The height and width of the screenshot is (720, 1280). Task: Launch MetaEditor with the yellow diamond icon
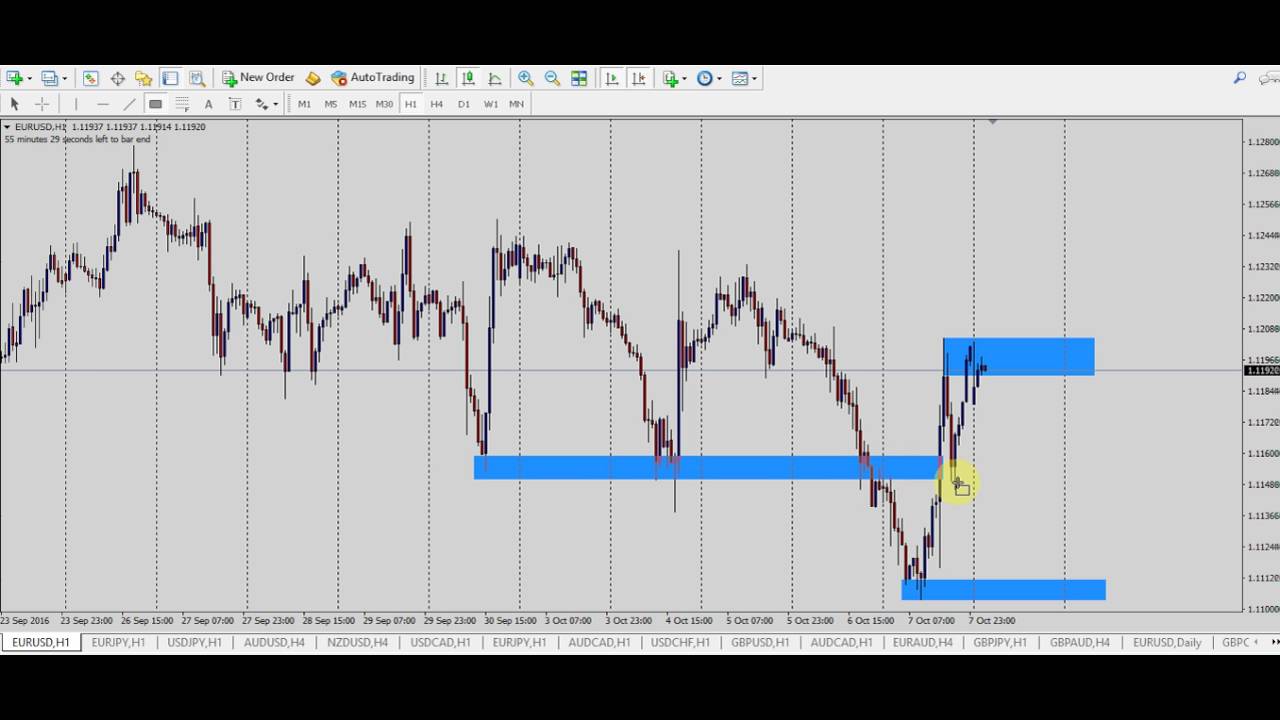(x=313, y=78)
